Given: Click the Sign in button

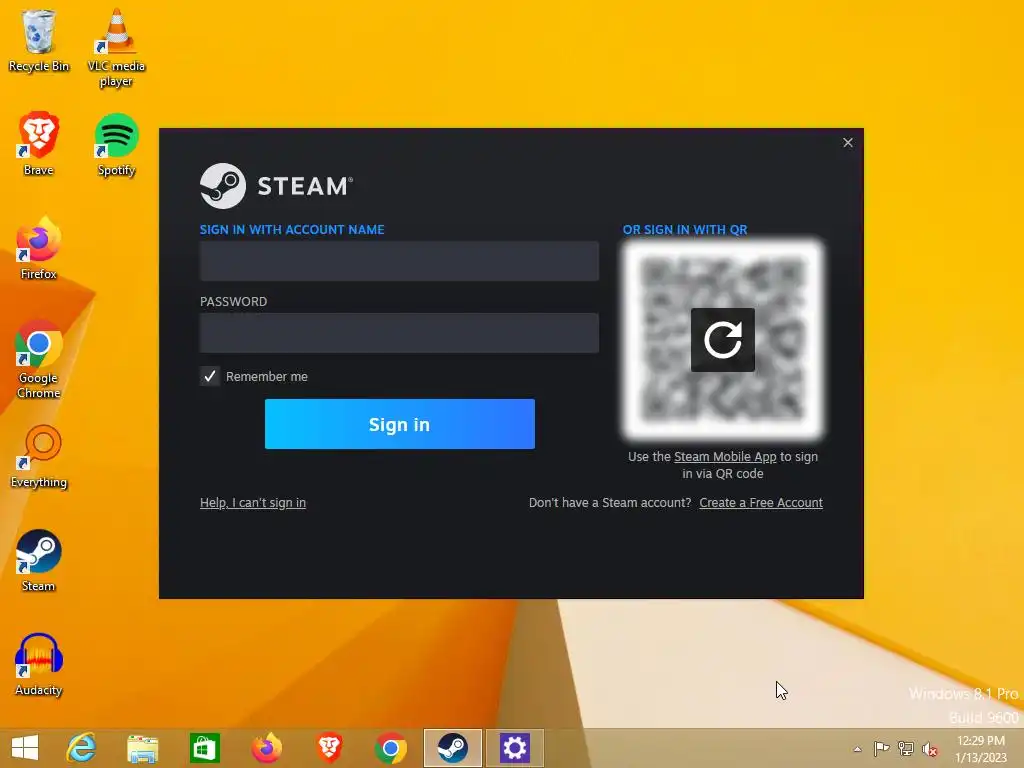Looking at the screenshot, I should click(x=400, y=424).
